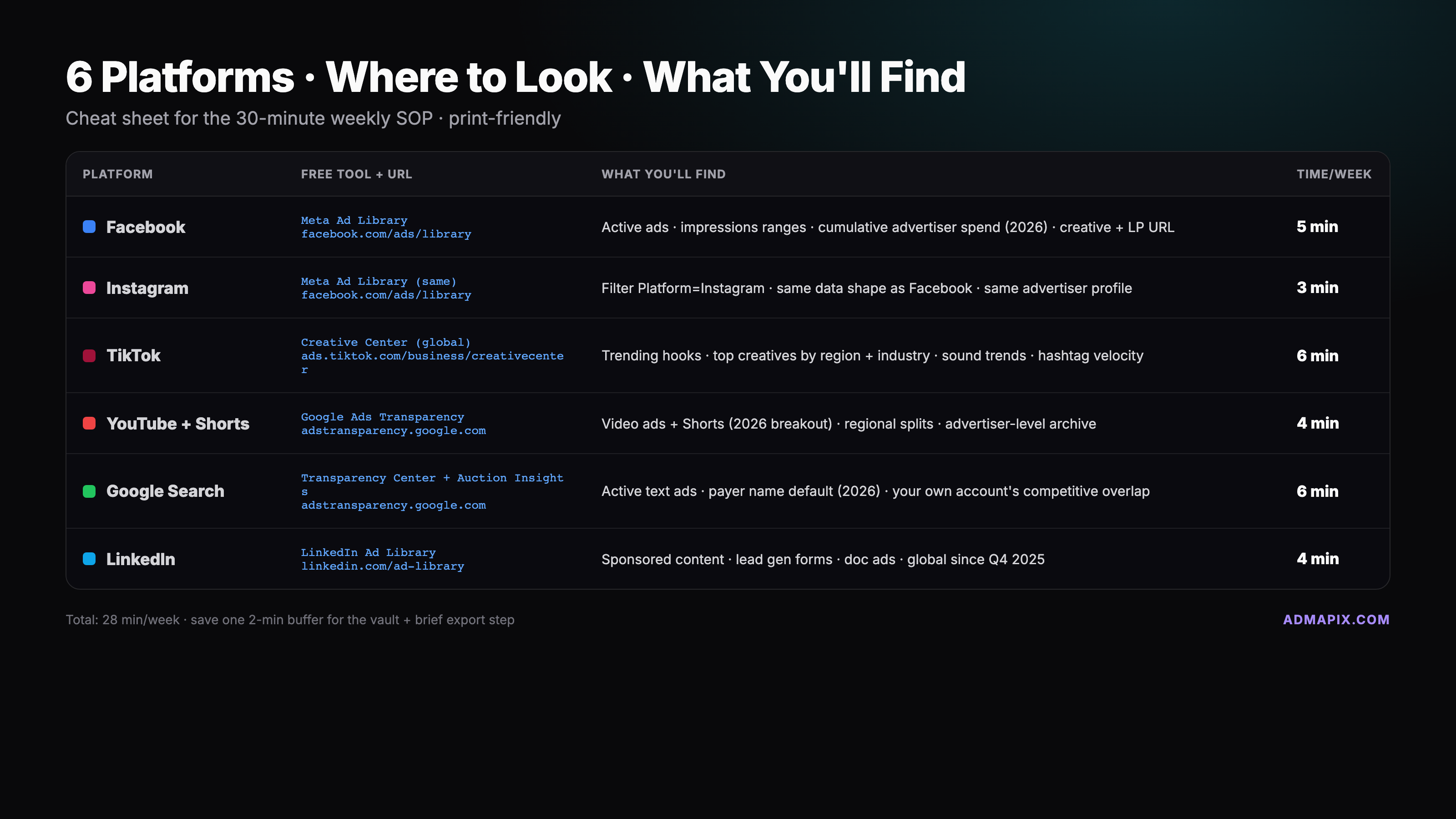This screenshot has width=1456, height=819.
Task: Click the red YouTube + Shorts square
Action: [x=89, y=423]
